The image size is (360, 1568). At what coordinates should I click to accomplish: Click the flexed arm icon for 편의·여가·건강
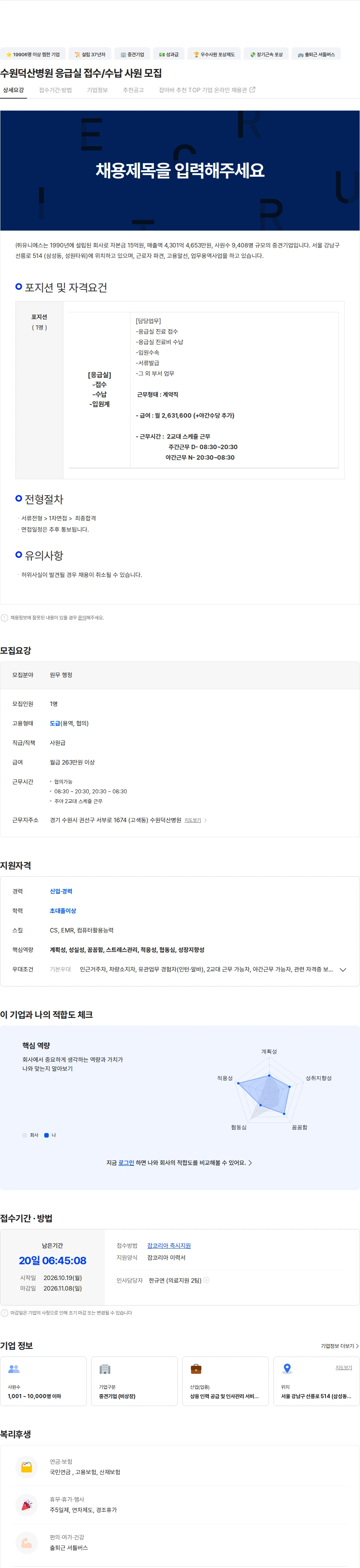tap(26, 1543)
